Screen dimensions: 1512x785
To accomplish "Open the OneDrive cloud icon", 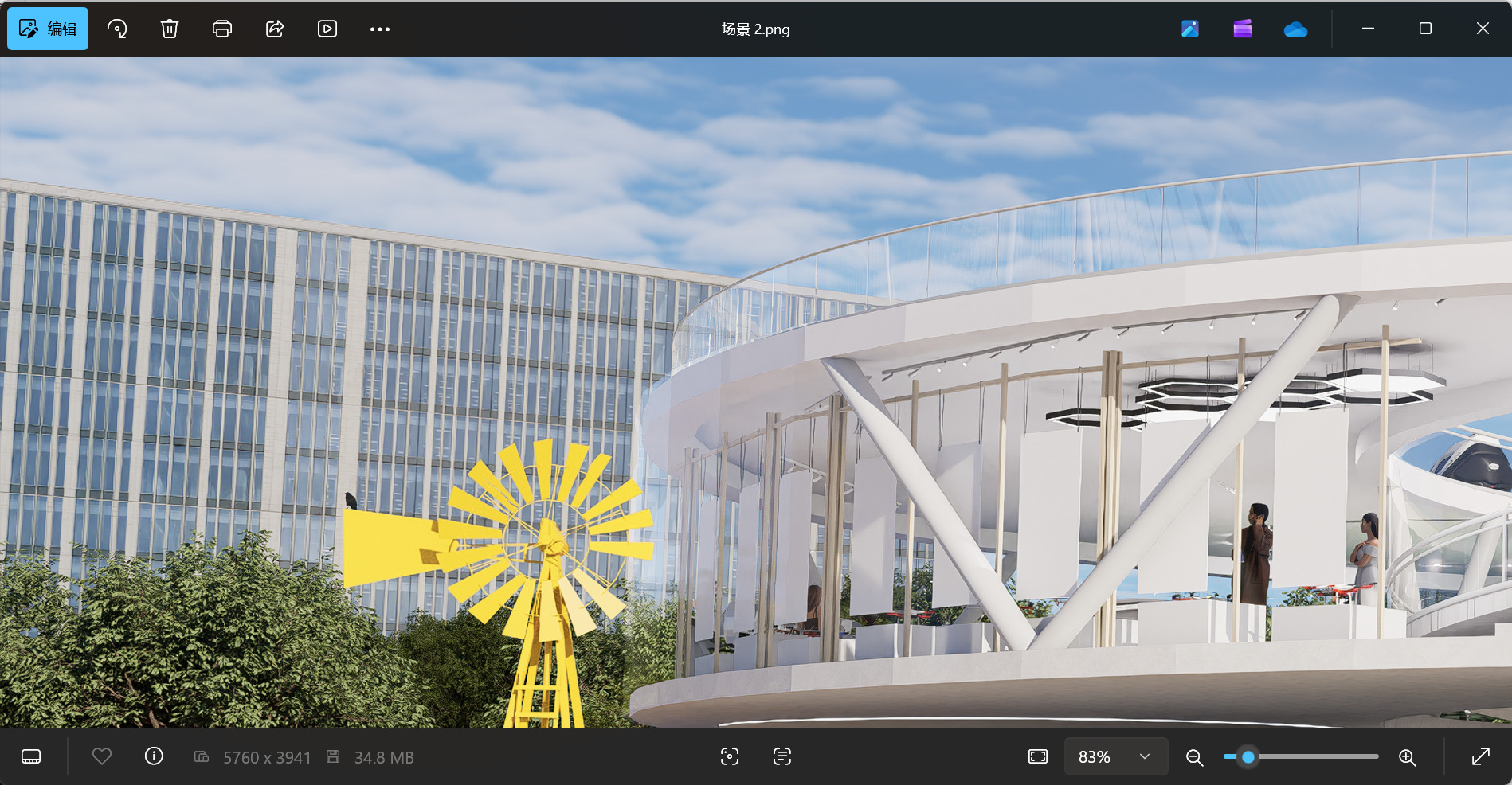I will (1295, 29).
